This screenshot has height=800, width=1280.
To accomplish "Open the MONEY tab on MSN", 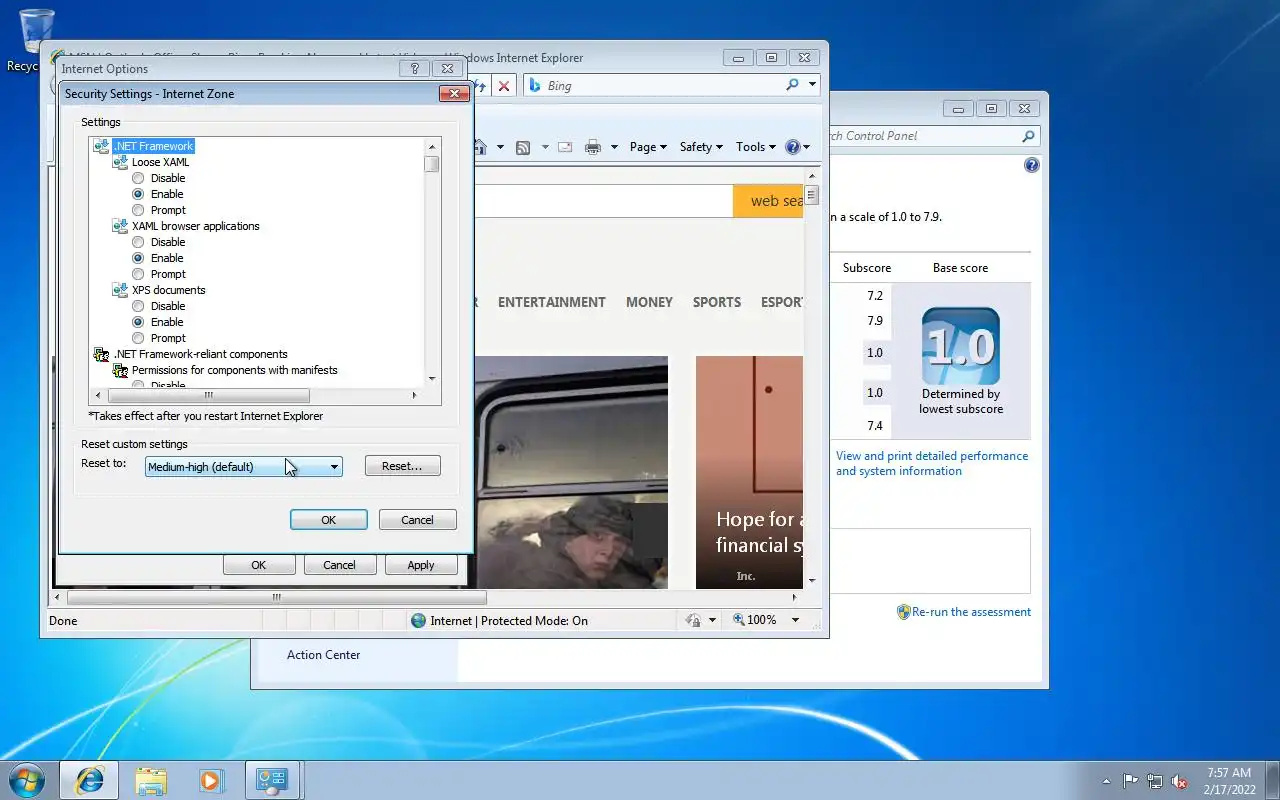I will [649, 302].
